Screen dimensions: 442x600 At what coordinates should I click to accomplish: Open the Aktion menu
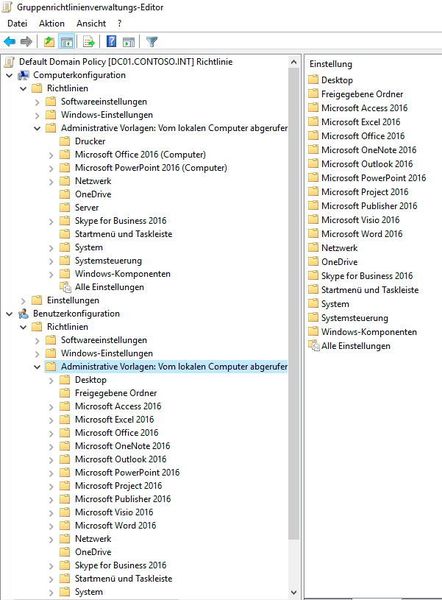51,23
